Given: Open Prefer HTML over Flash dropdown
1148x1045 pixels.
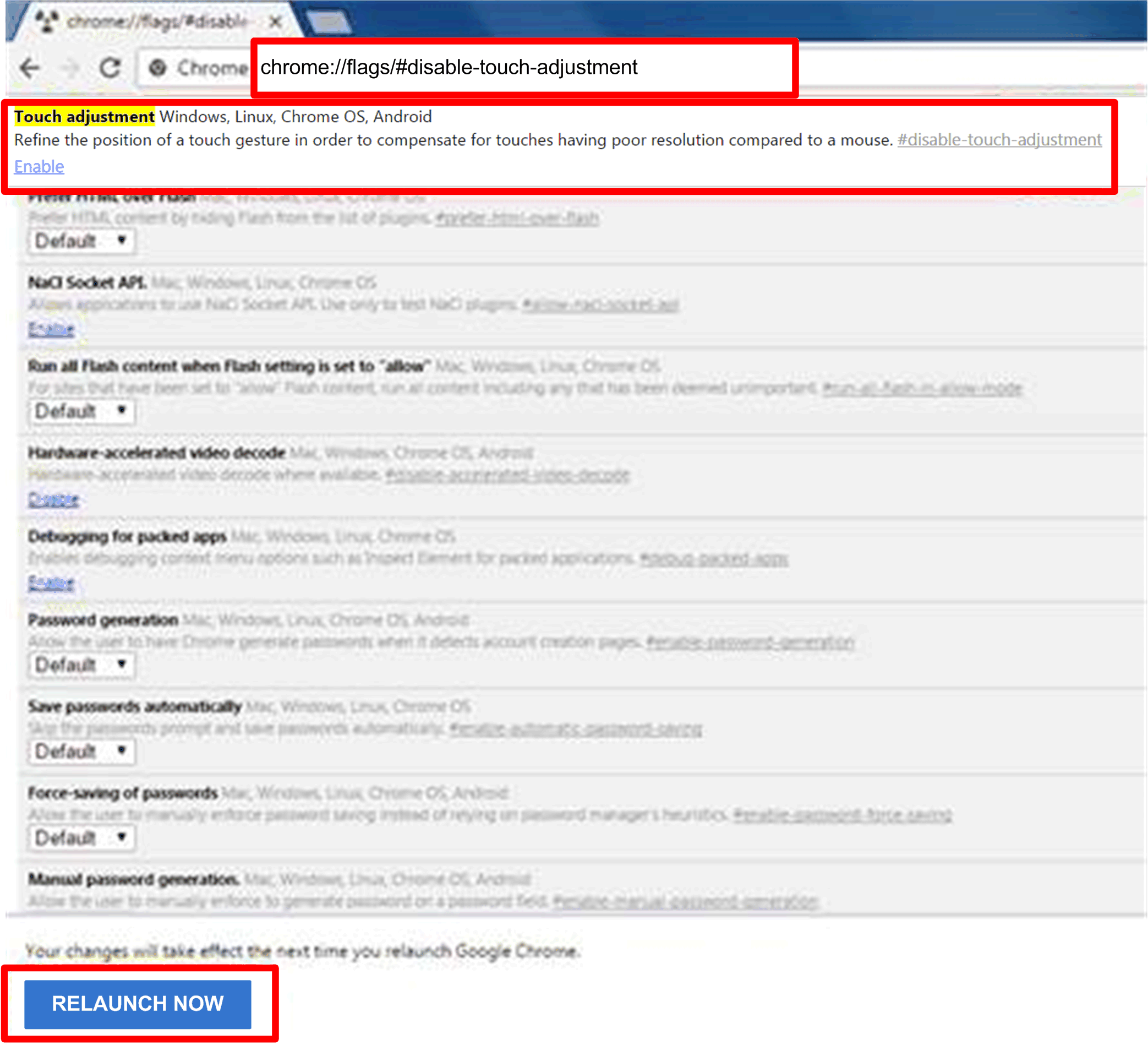Looking at the screenshot, I should pos(81,241).
